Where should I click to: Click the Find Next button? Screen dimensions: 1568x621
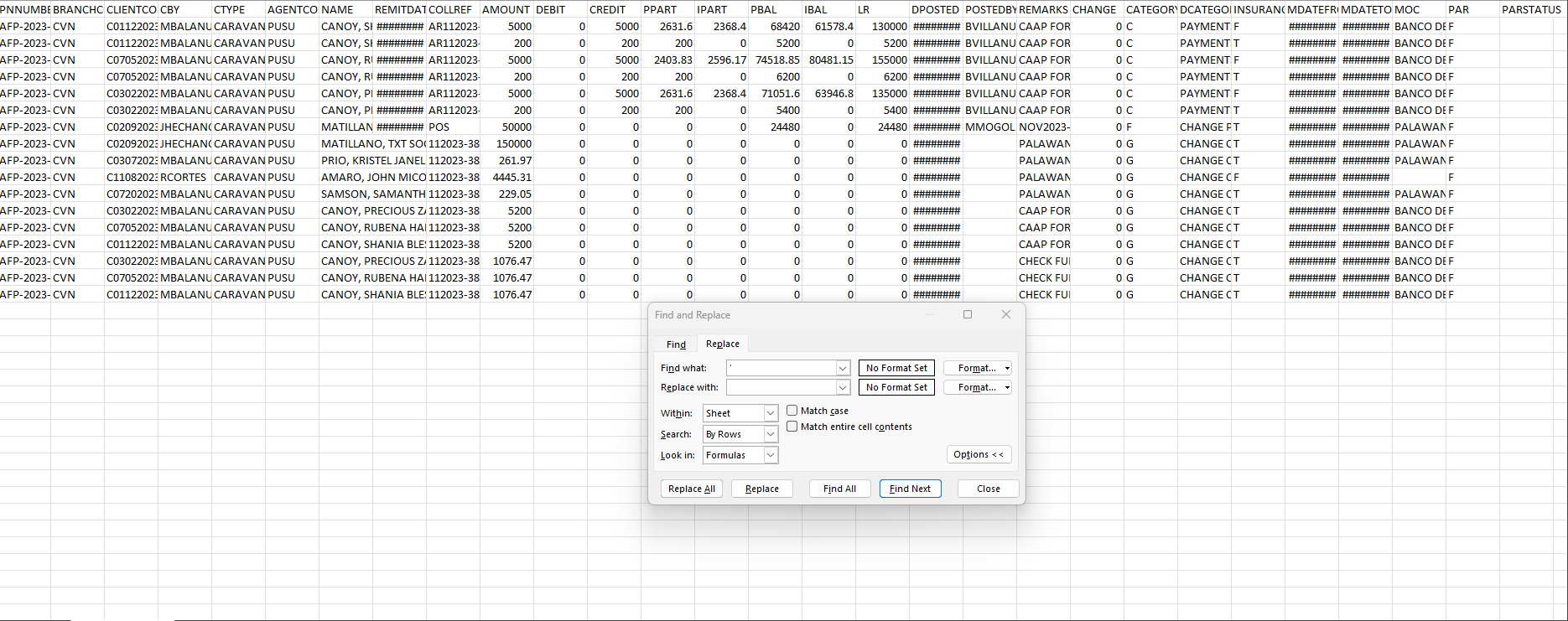pyautogui.click(x=910, y=489)
